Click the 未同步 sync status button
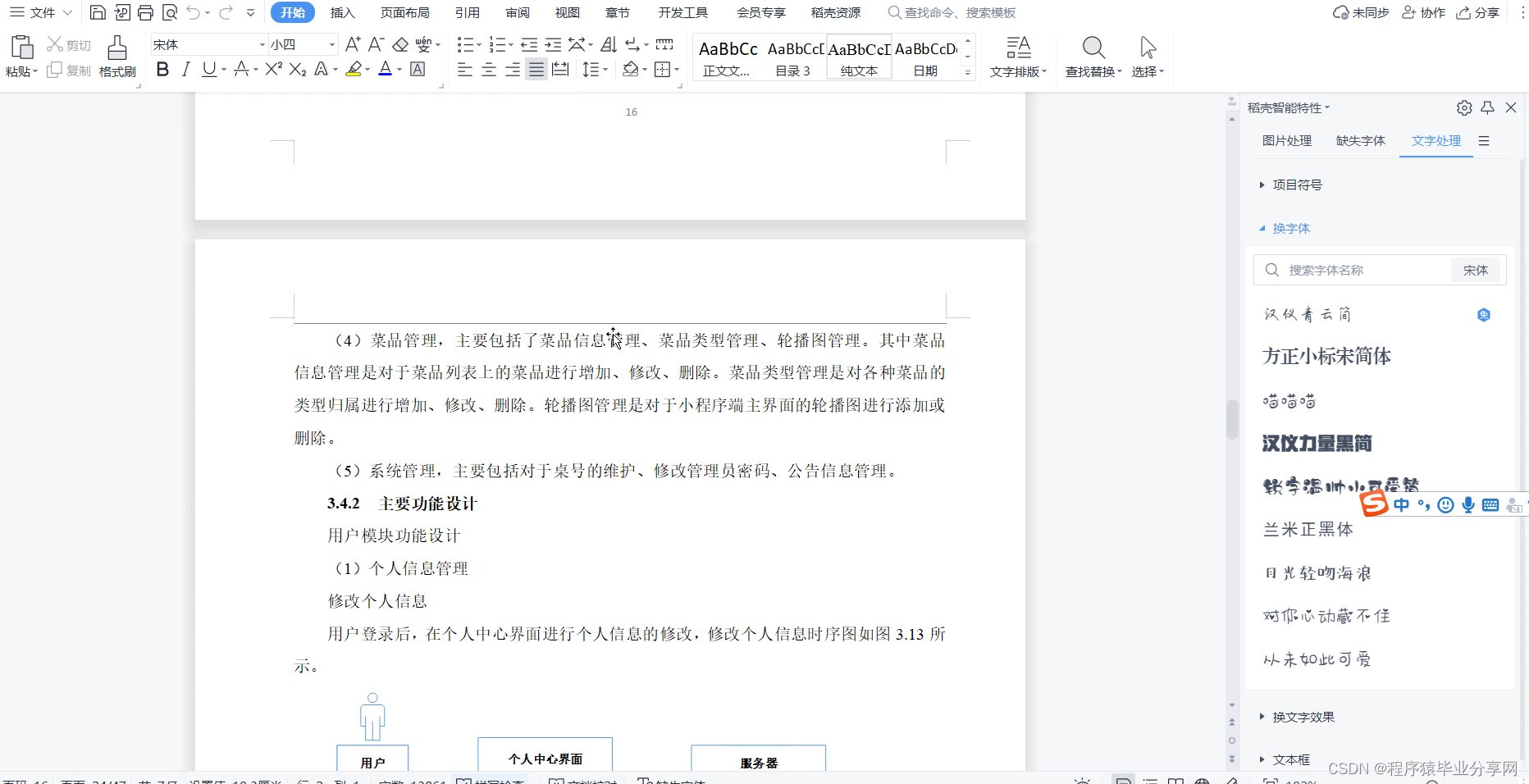Viewport: 1529px width, 784px height. [x=1362, y=12]
